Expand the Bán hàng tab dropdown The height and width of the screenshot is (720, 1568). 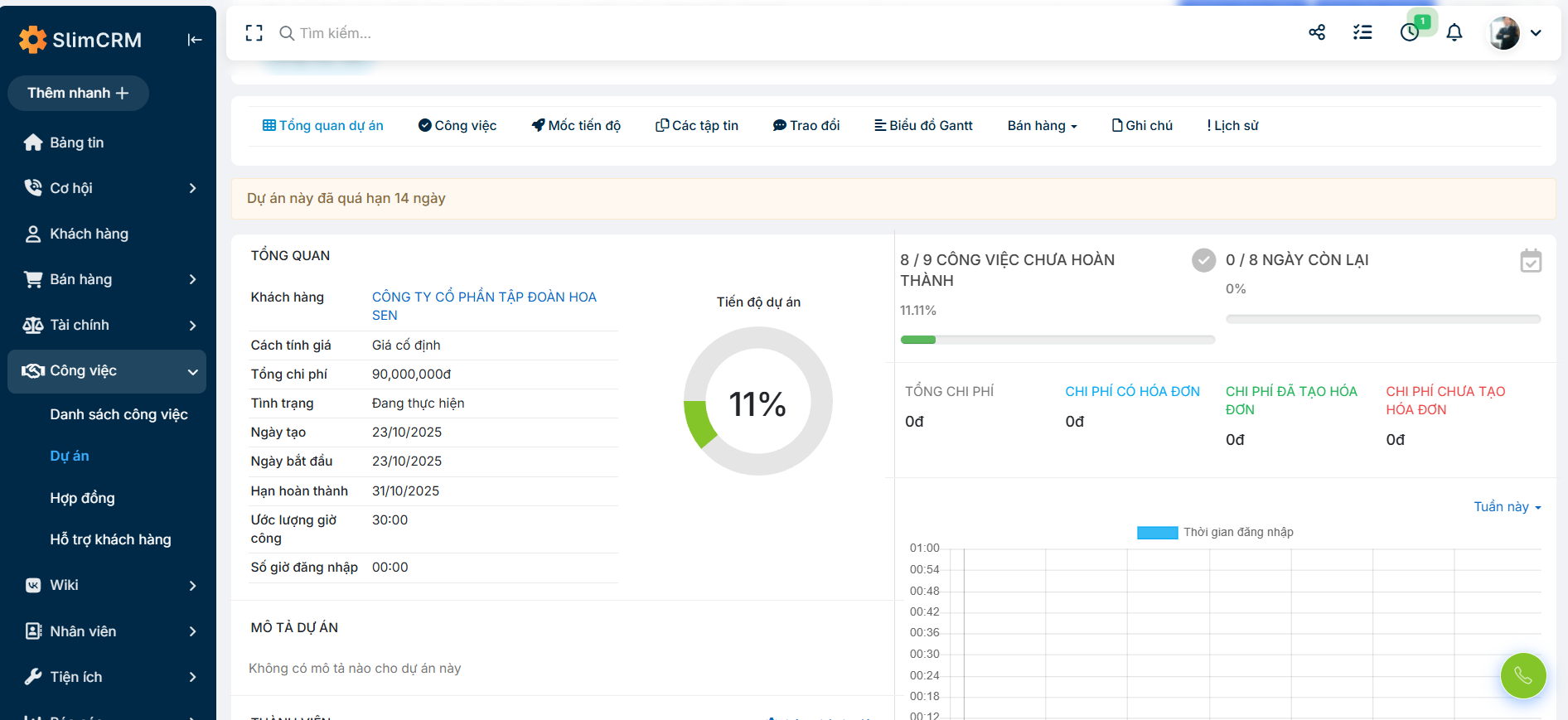(1042, 126)
